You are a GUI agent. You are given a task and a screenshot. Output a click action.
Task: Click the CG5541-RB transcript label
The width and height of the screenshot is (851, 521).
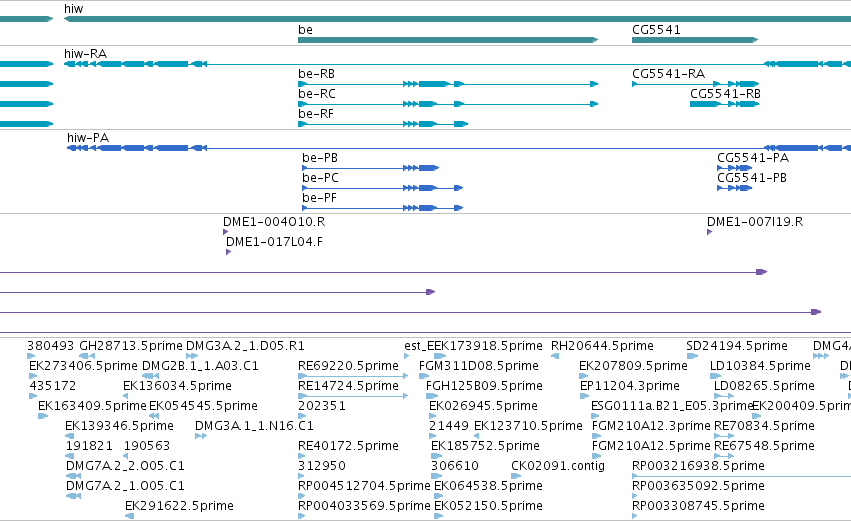[725, 94]
